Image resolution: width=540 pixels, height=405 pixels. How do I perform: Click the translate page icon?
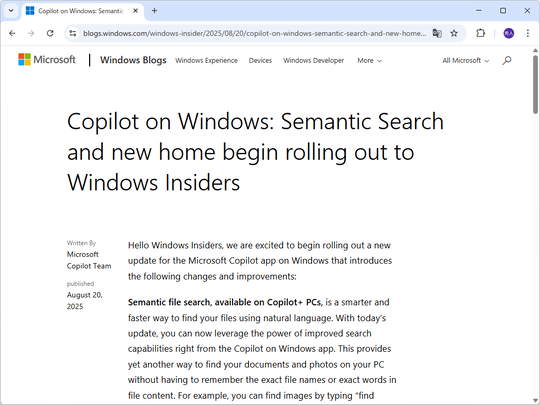(x=437, y=33)
